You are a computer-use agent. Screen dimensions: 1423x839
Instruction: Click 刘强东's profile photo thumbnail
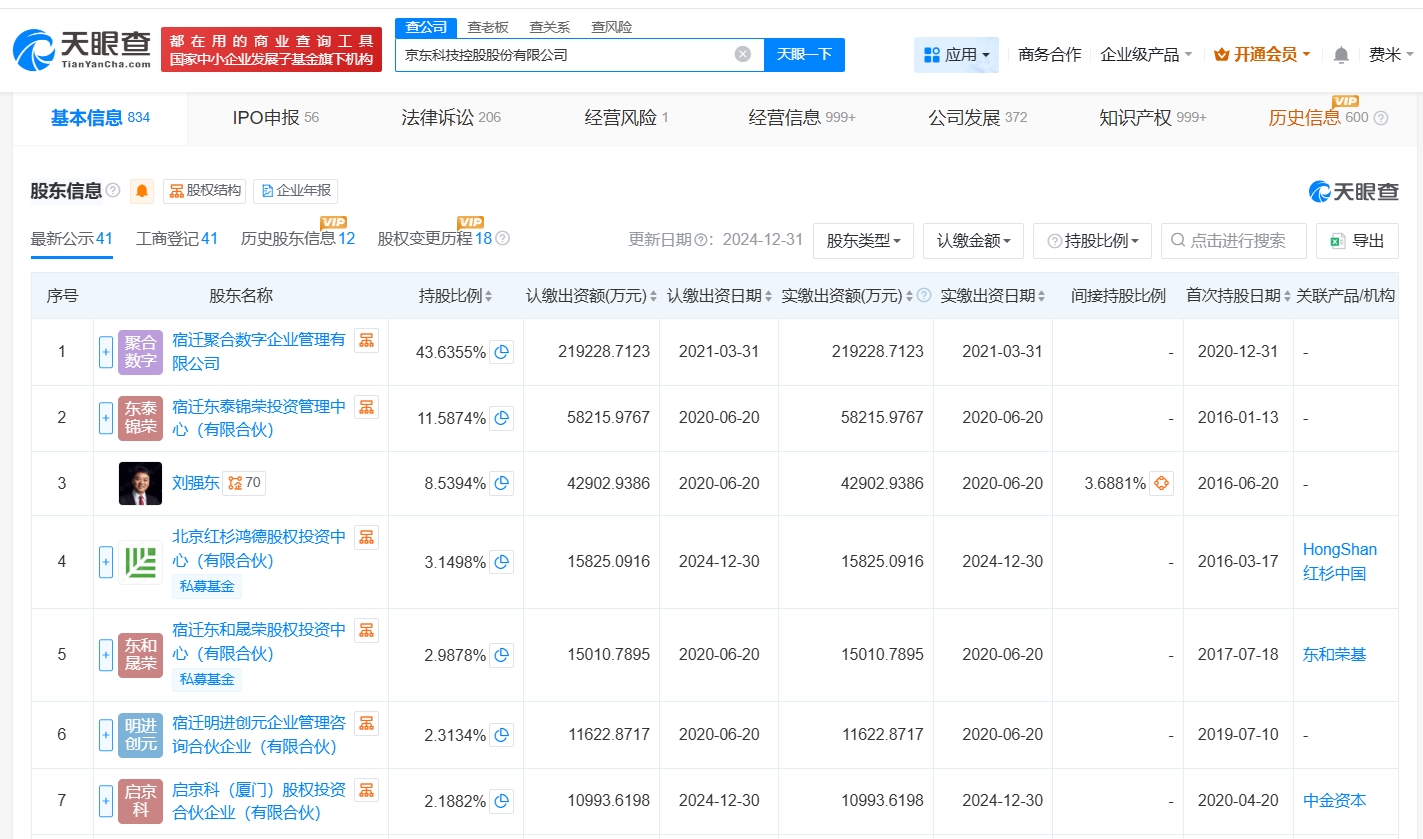[x=140, y=484]
